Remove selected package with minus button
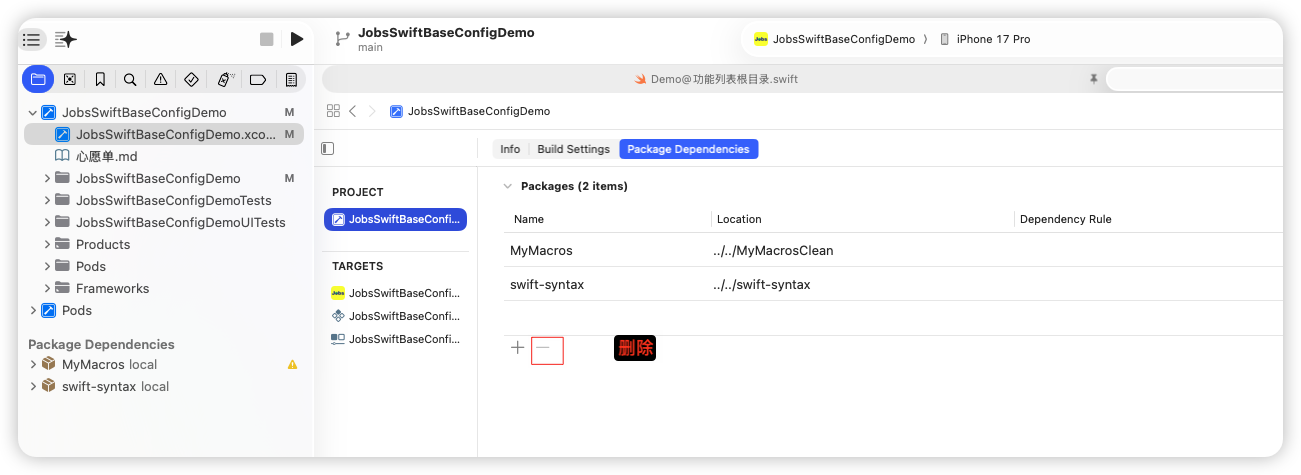Image resolution: width=1301 pixels, height=475 pixels. [543, 348]
